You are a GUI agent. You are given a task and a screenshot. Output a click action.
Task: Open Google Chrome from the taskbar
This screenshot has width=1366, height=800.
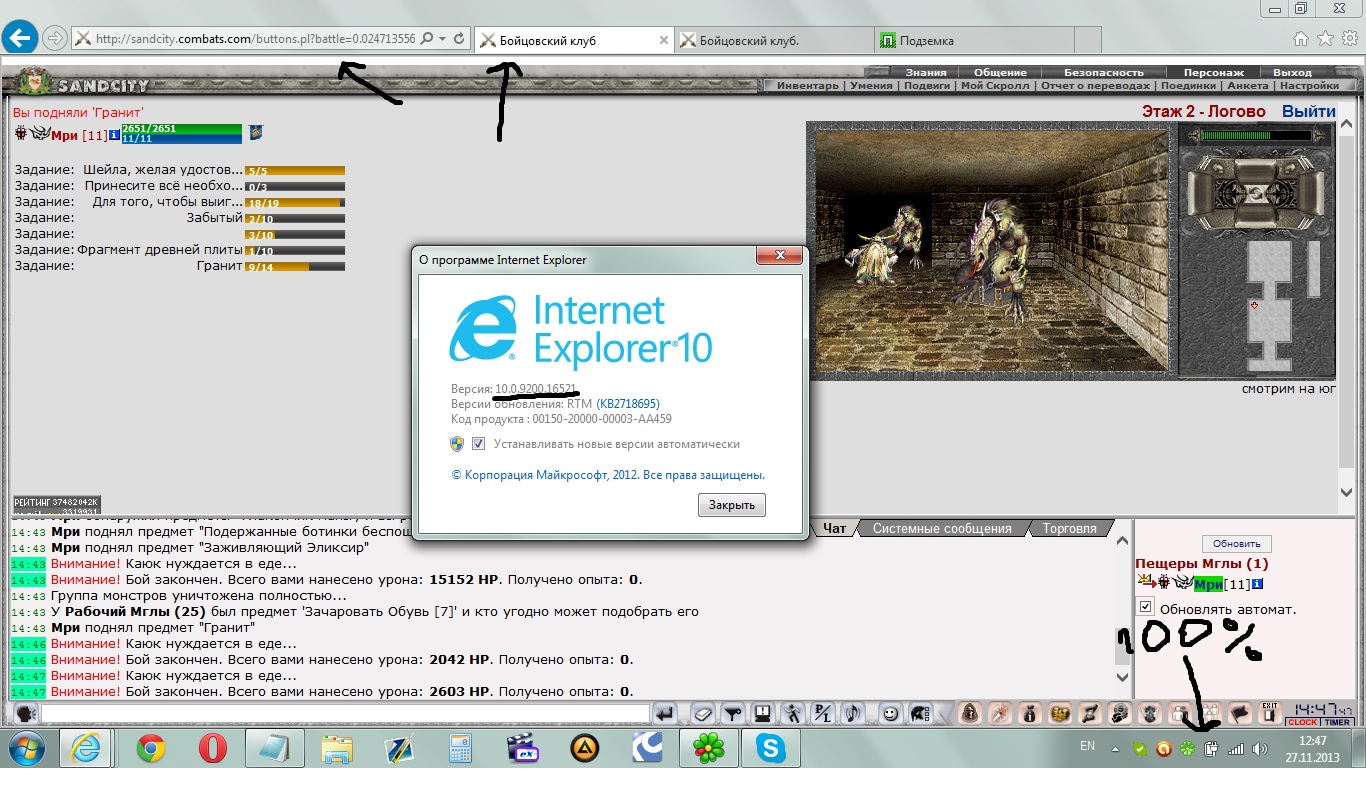pos(151,748)
